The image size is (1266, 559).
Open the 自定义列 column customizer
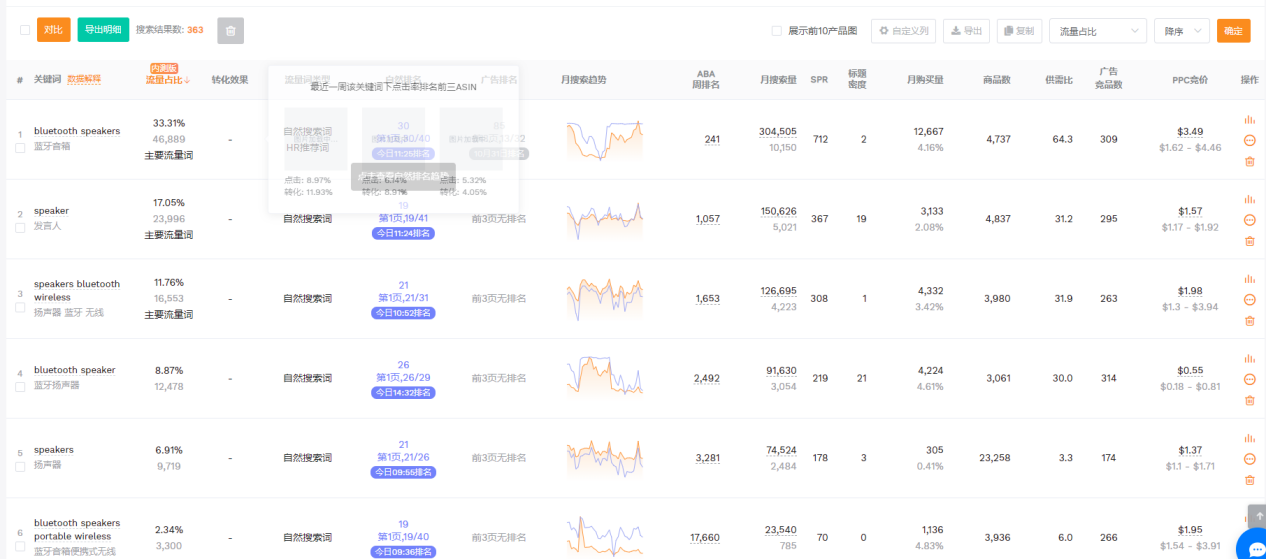[903, 31]
